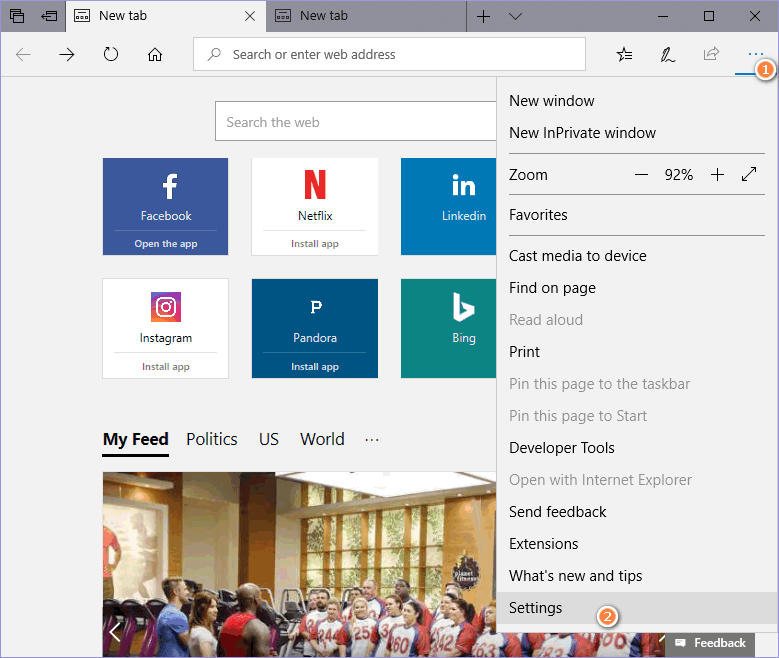The height and width of the screenshot is (658, 779).
Task: Select the Politics feed tab
Action: click(212, 439)
